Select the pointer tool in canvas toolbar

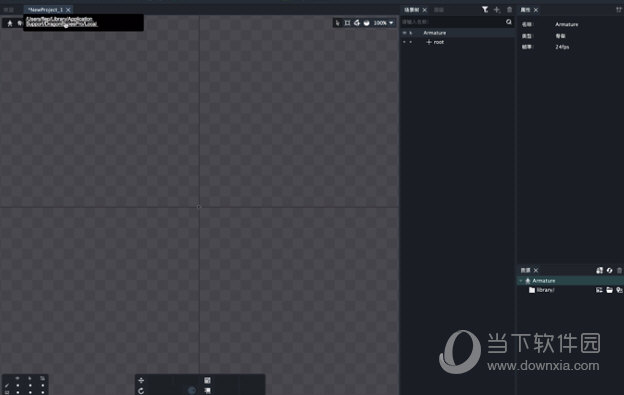point(337,23)
